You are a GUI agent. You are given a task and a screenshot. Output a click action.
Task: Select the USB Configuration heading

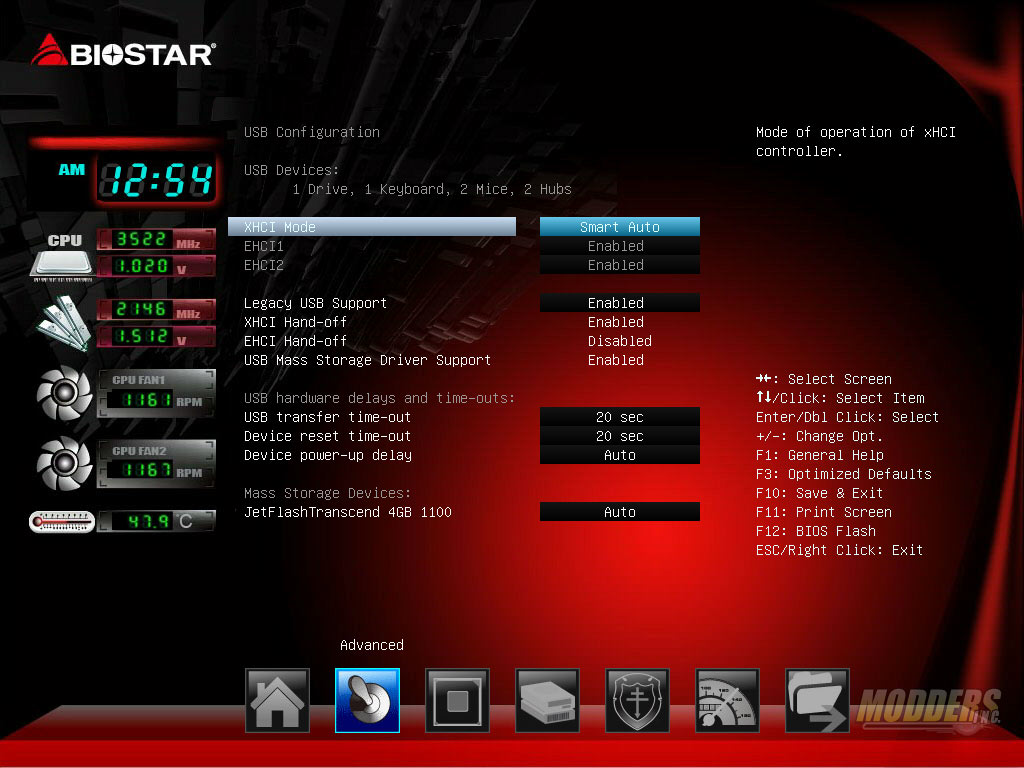pyautogui.click(x=311, y=131)
